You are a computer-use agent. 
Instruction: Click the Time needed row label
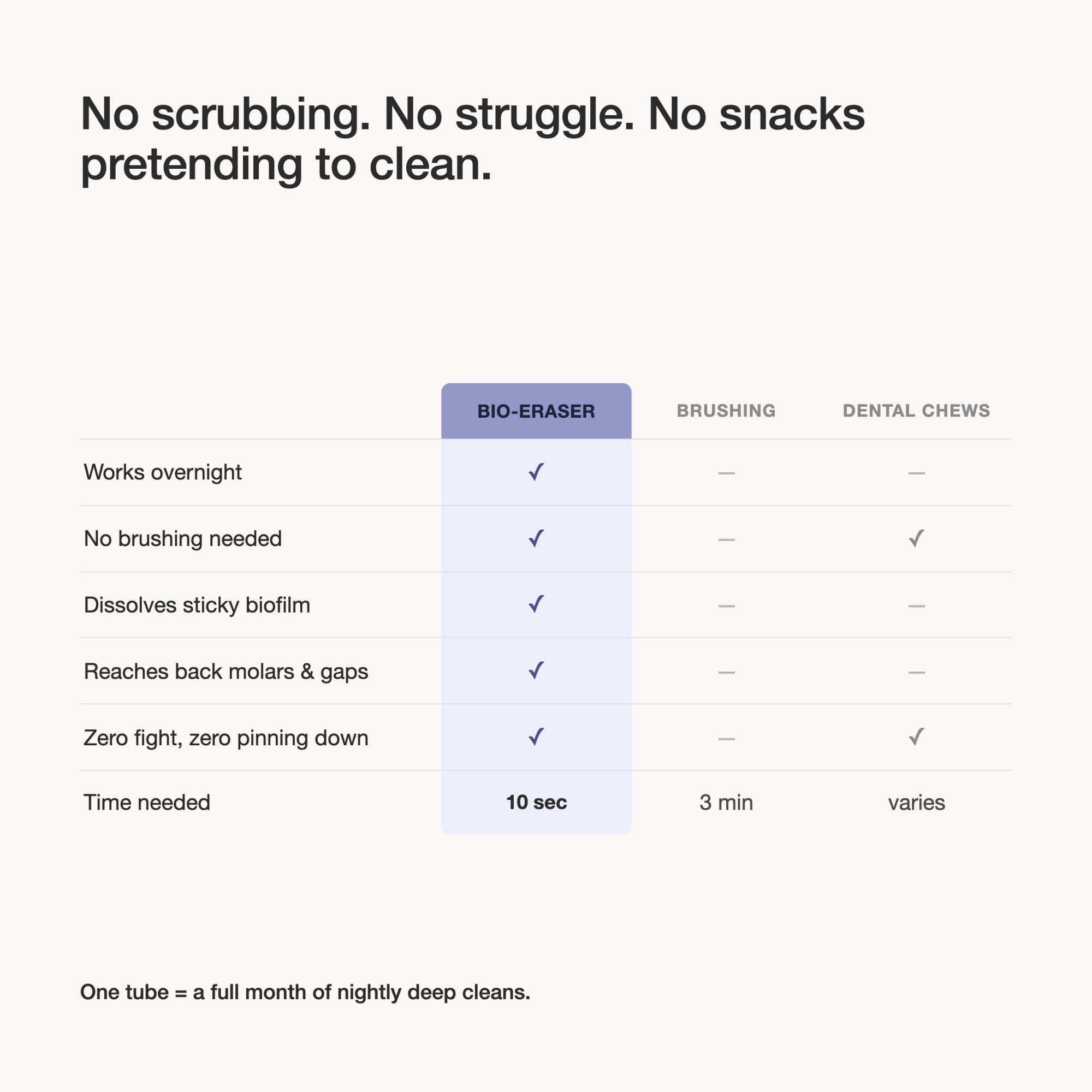click(147, 803)
